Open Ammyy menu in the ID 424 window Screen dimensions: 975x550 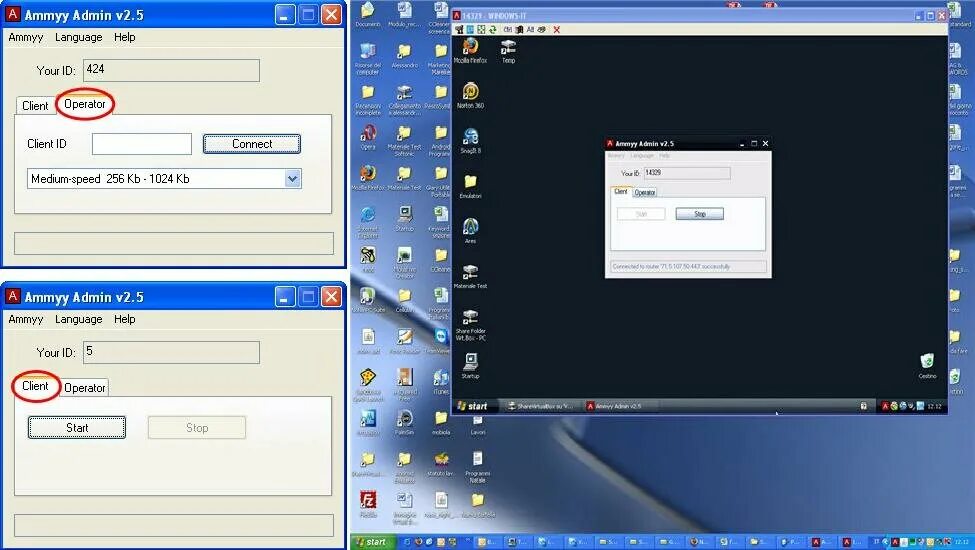pos(25,37)
